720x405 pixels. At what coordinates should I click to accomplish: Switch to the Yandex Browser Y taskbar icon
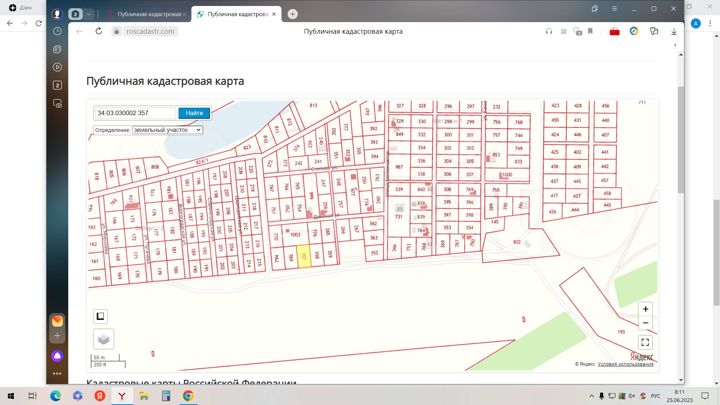122,396
